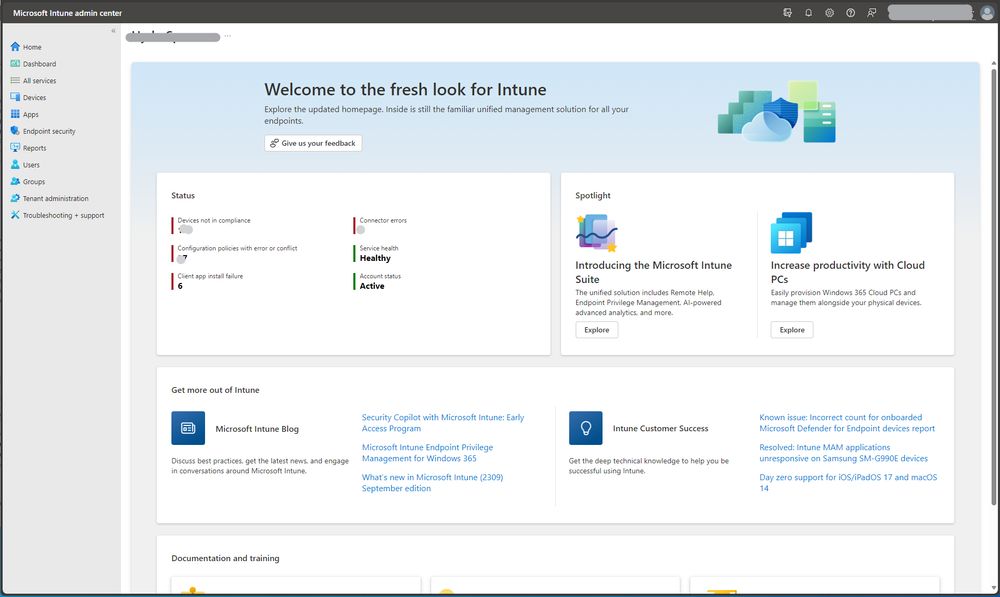Screen dimensions: 1000x597
Task: Click Account status Active value
Action: [372, 286]
